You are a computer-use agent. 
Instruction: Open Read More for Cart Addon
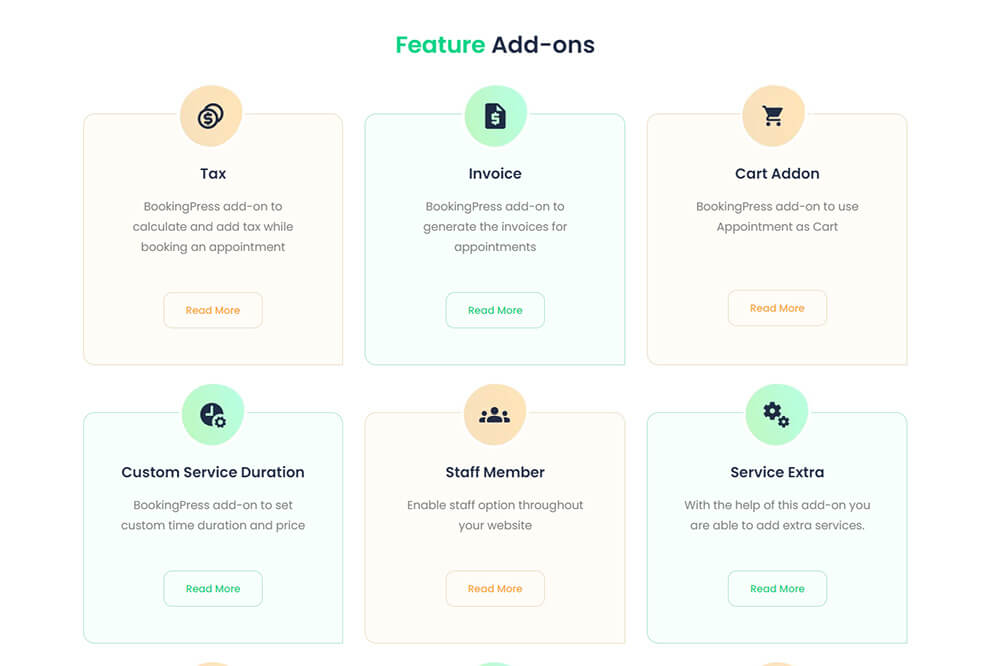click(777, 308)
